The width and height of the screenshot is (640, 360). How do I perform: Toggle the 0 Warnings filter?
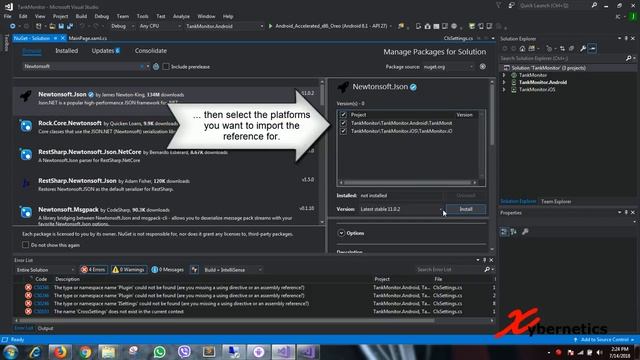pyautogui.click(x=128, y=270)
